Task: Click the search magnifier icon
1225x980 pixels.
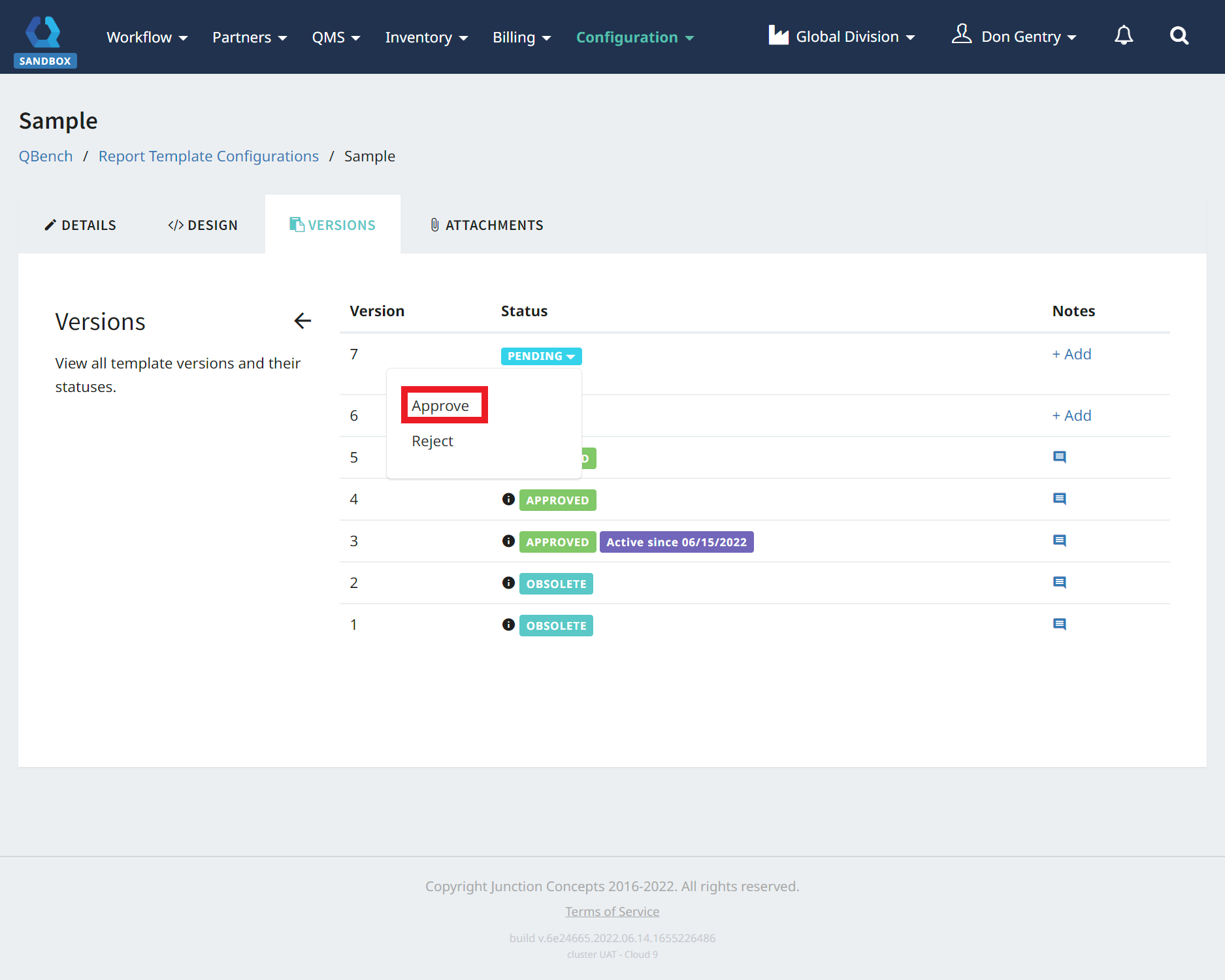Action: click(1179, 36)
